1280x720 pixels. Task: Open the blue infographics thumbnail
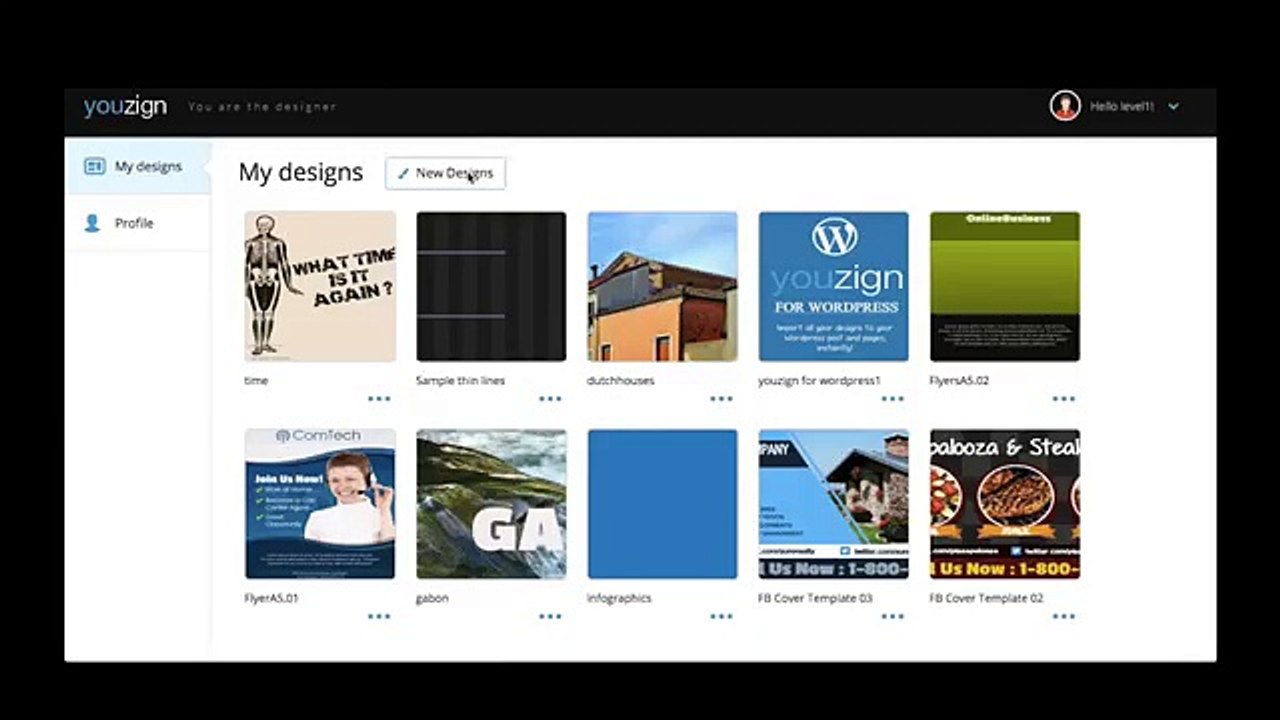point(662,504)
